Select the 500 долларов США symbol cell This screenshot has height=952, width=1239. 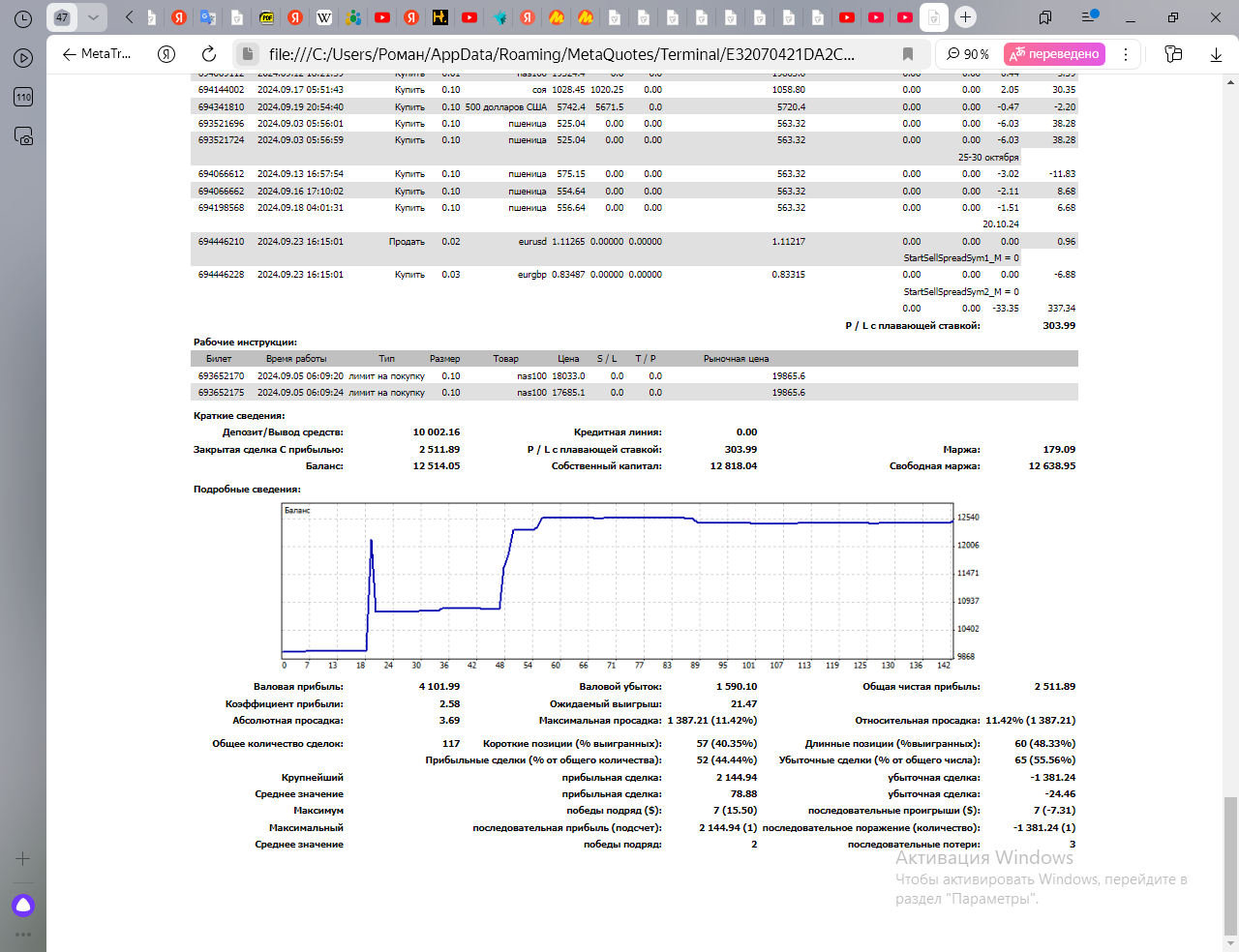pyautogui.click(x=506, y=107)
